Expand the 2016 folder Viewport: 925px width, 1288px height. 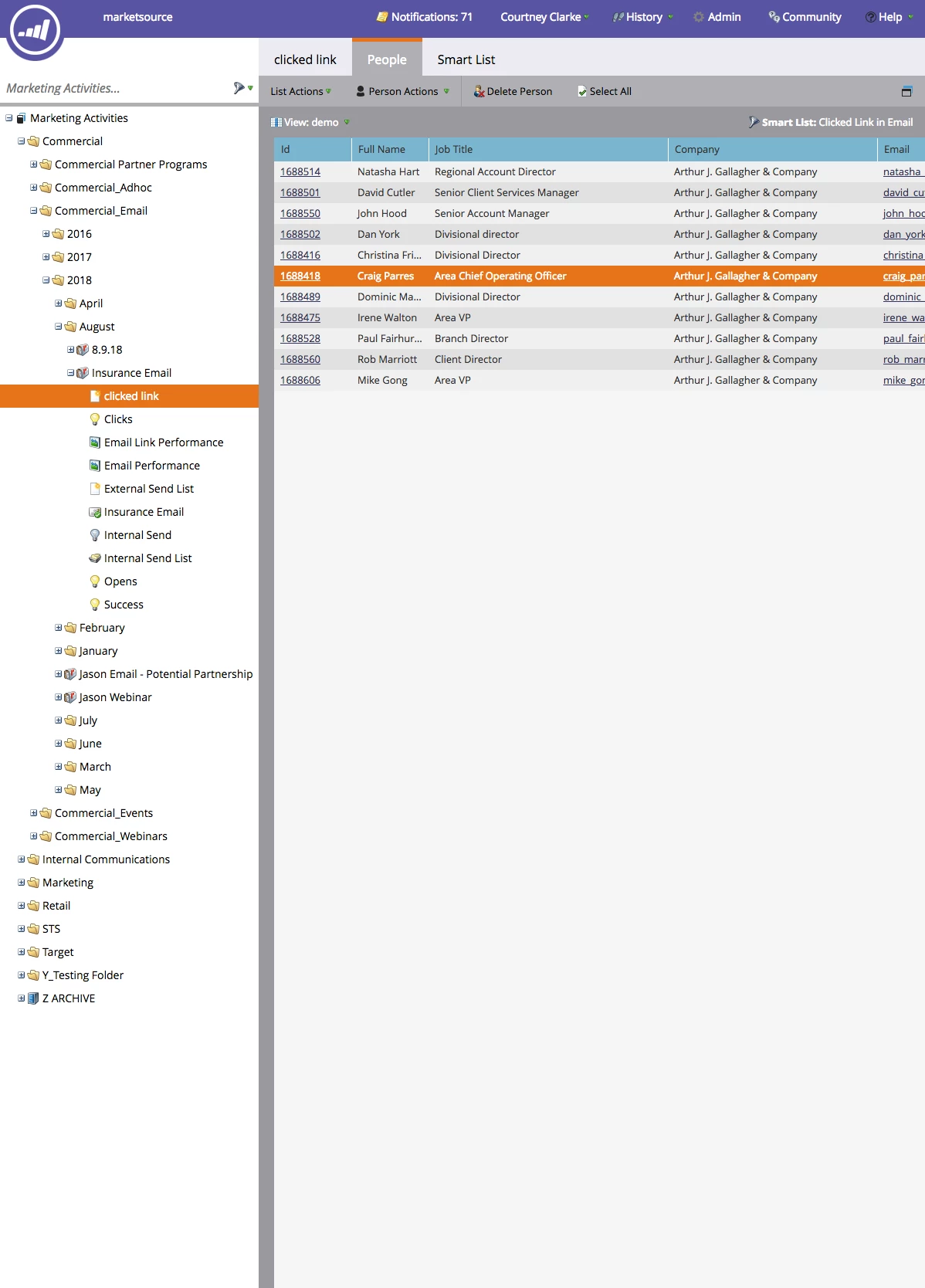point(46,234)
